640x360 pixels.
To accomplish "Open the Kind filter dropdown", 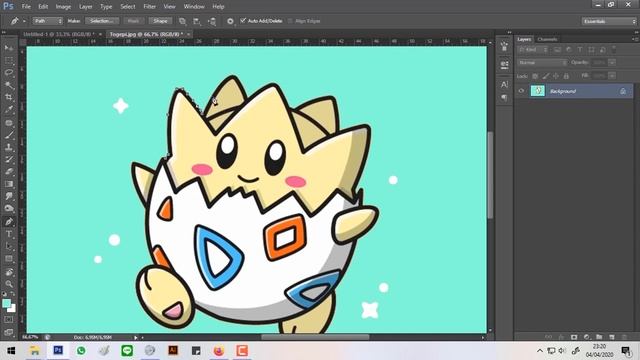I will [x=533, y=50].
